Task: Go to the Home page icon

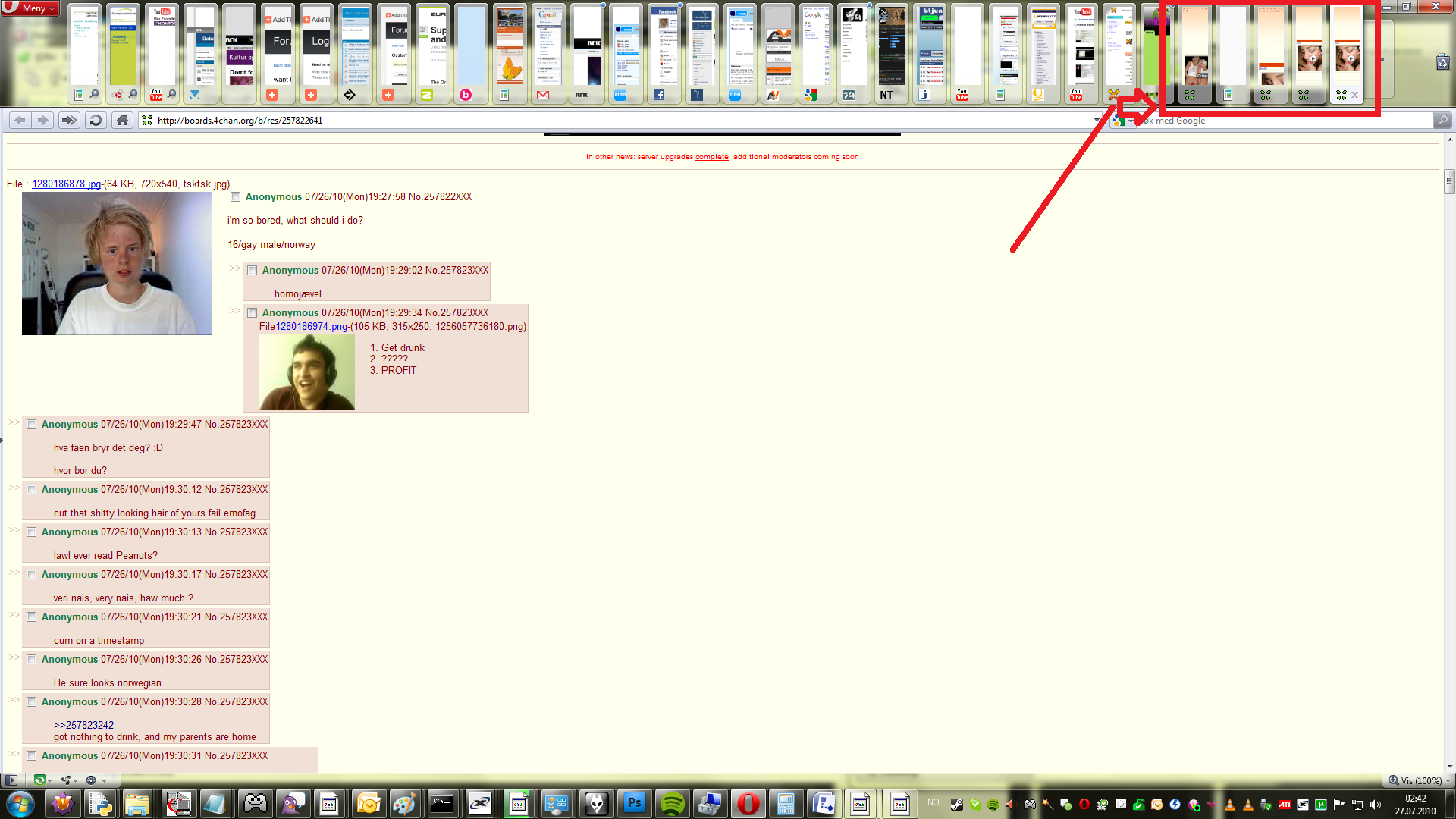Action: 122,120
